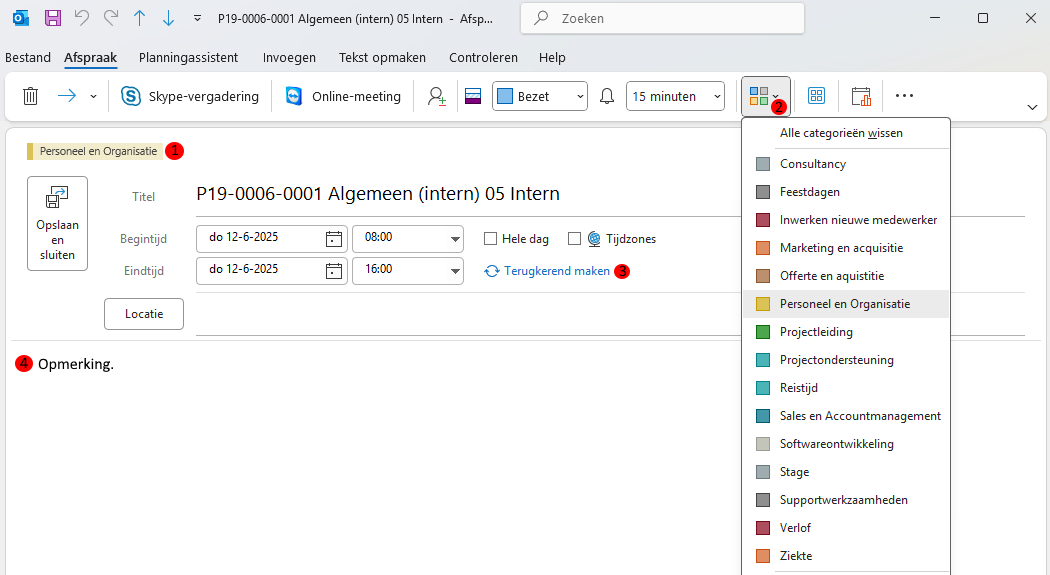Click the reminder bell icon
The height and width of the screenshot is (575, 1050).
pyautogui.click(x=607, y=96)
